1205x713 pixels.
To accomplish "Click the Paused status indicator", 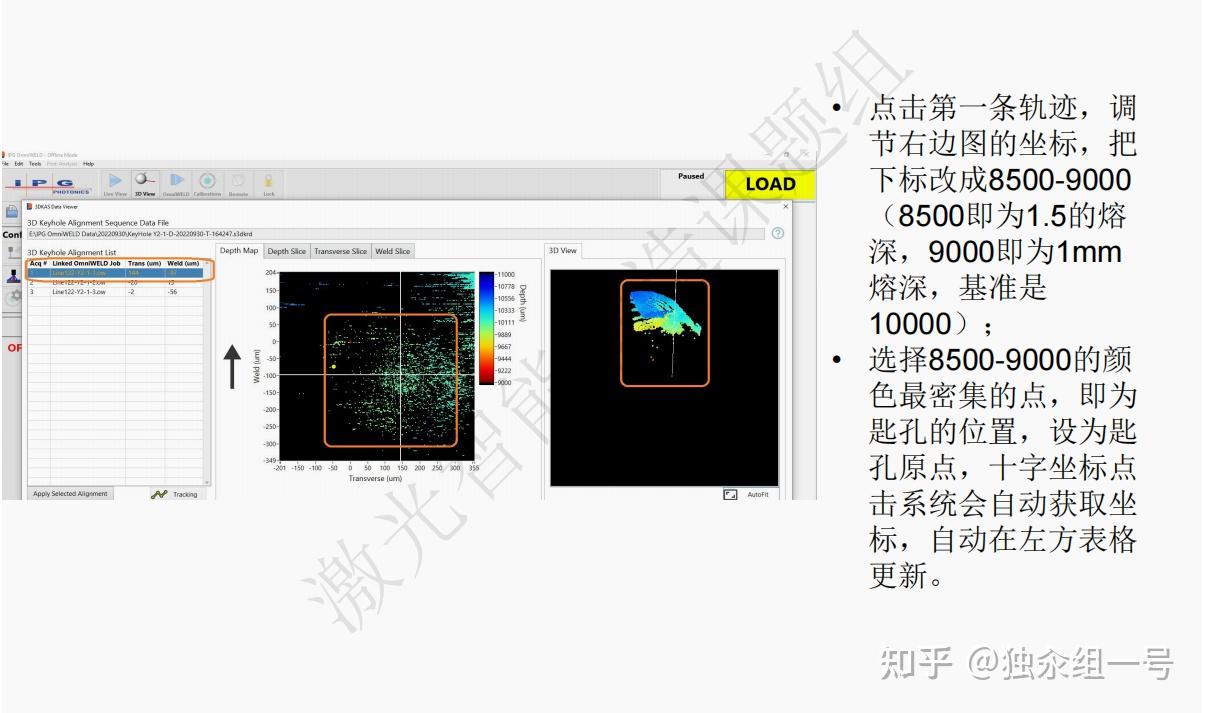I will point(689,175).
